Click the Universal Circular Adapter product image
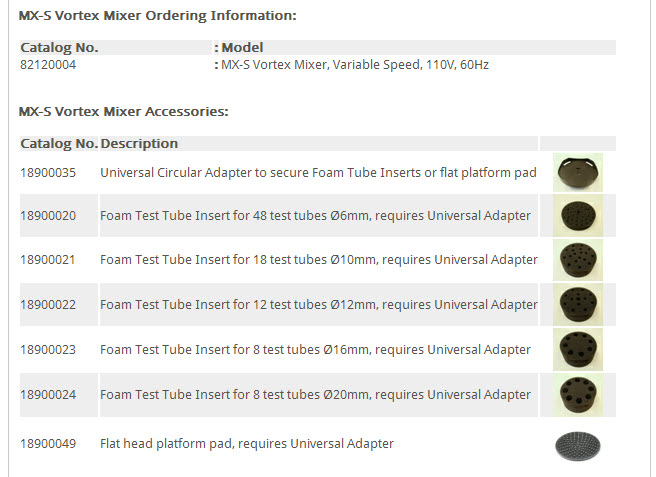The width and height of the screenshot is (656, 477). [578, 172]
